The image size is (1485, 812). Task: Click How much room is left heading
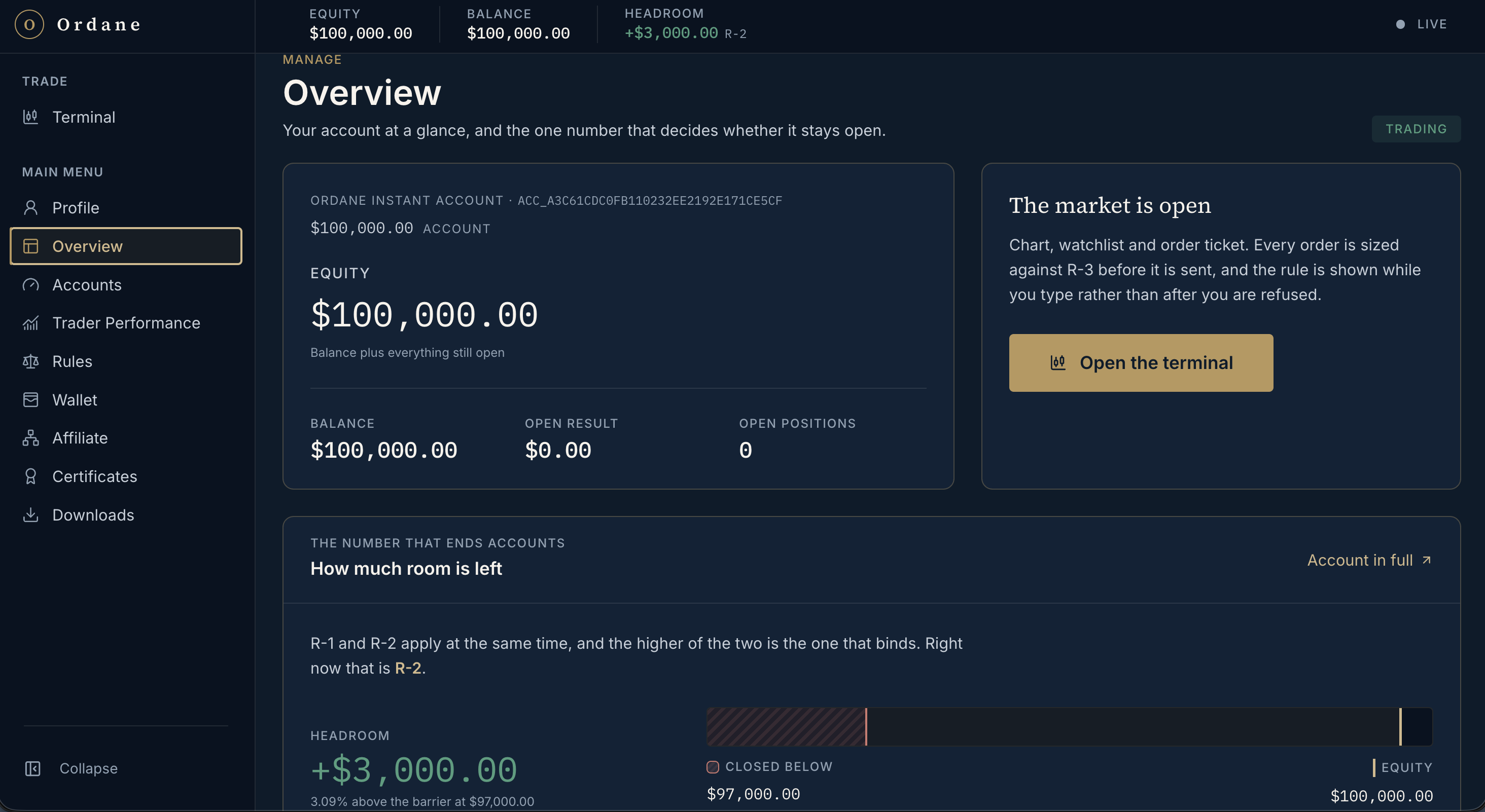406,568
